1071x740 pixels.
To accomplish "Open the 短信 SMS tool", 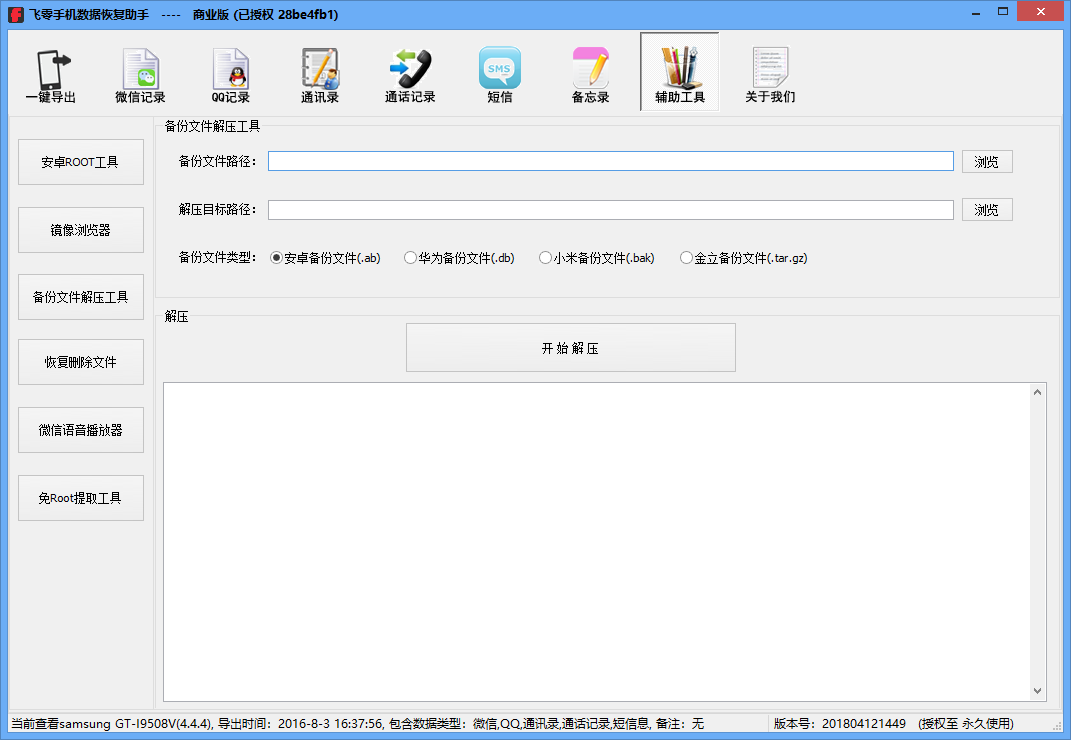I will pyautogui.click(x=500, y=73).
